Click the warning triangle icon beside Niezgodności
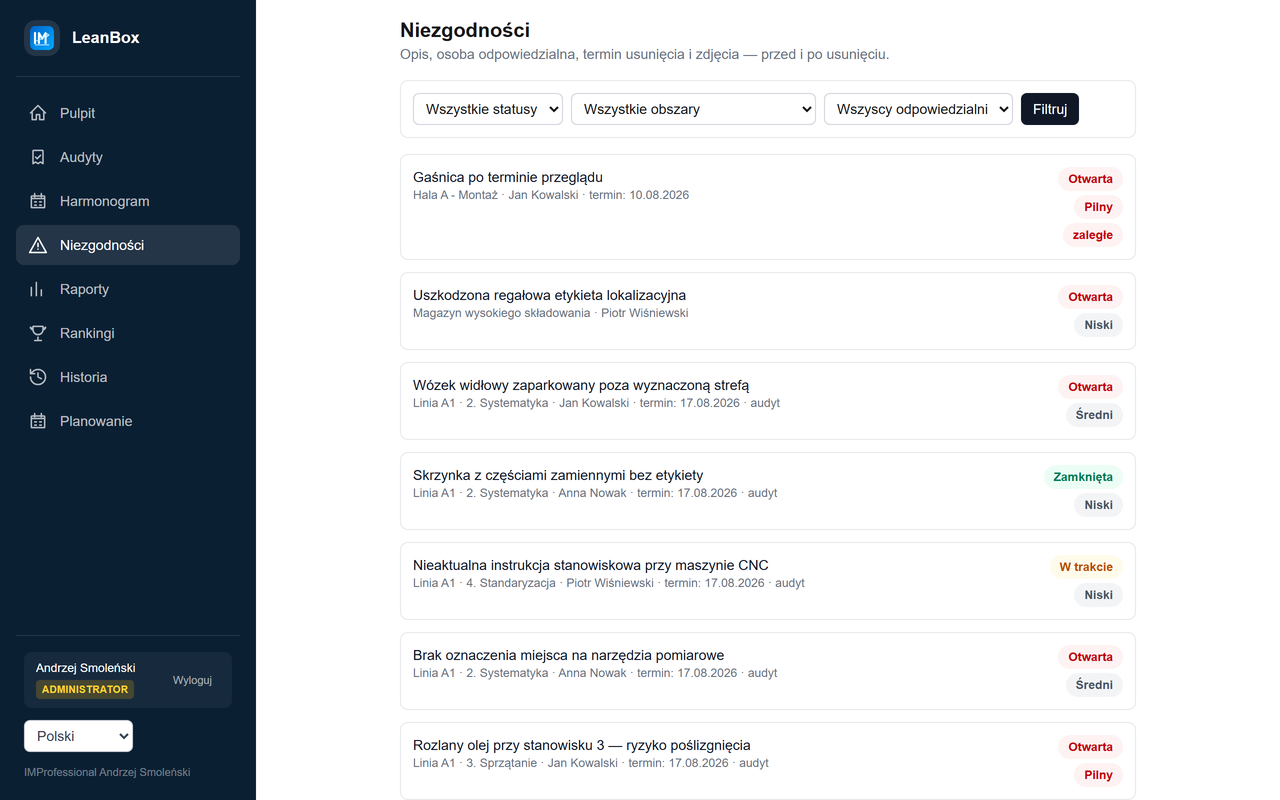The width and height of the screenshot is (1280, 800). [x=38, y=245]
